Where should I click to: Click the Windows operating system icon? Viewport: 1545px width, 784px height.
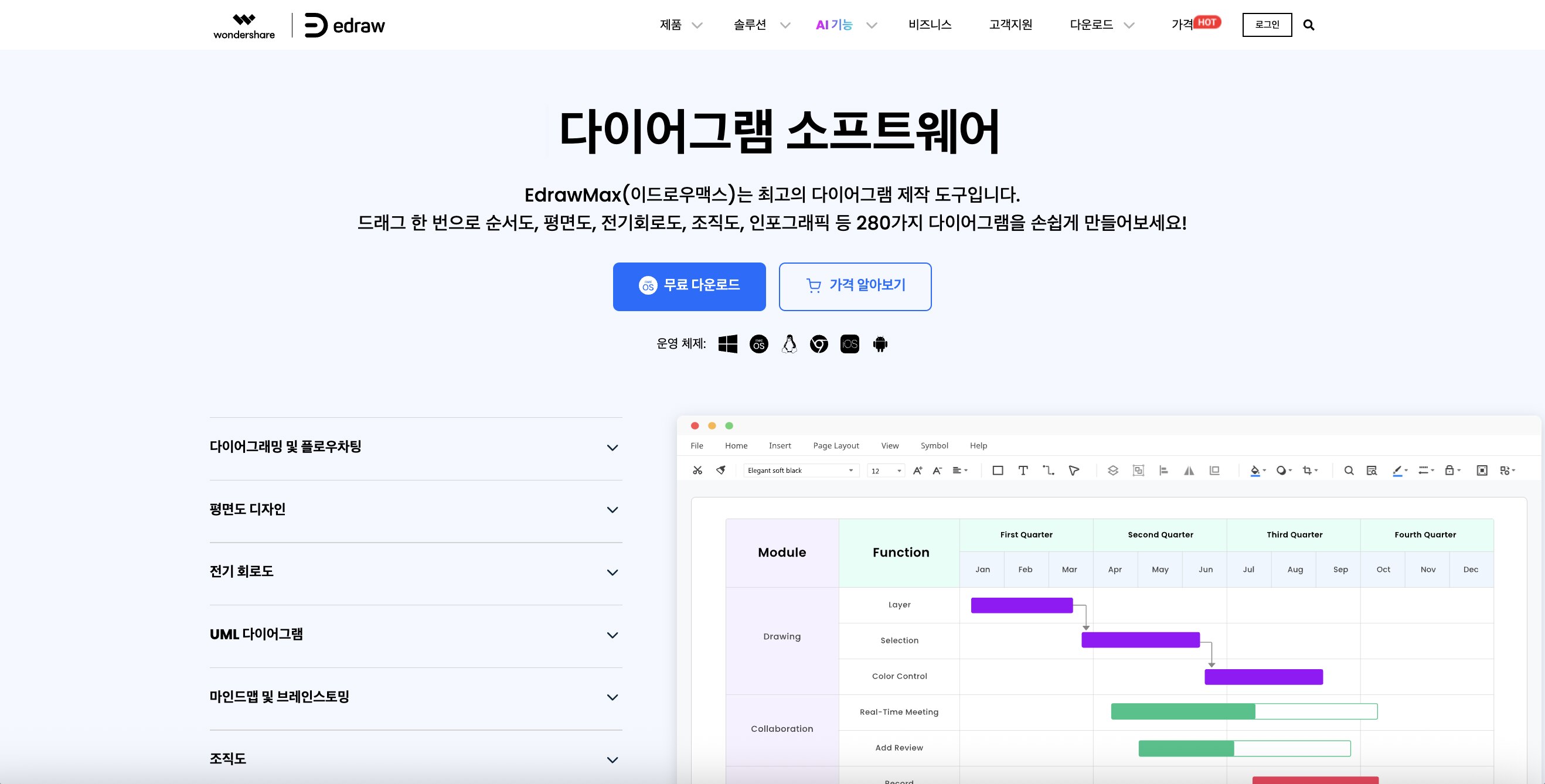click(x=727, y=344)
